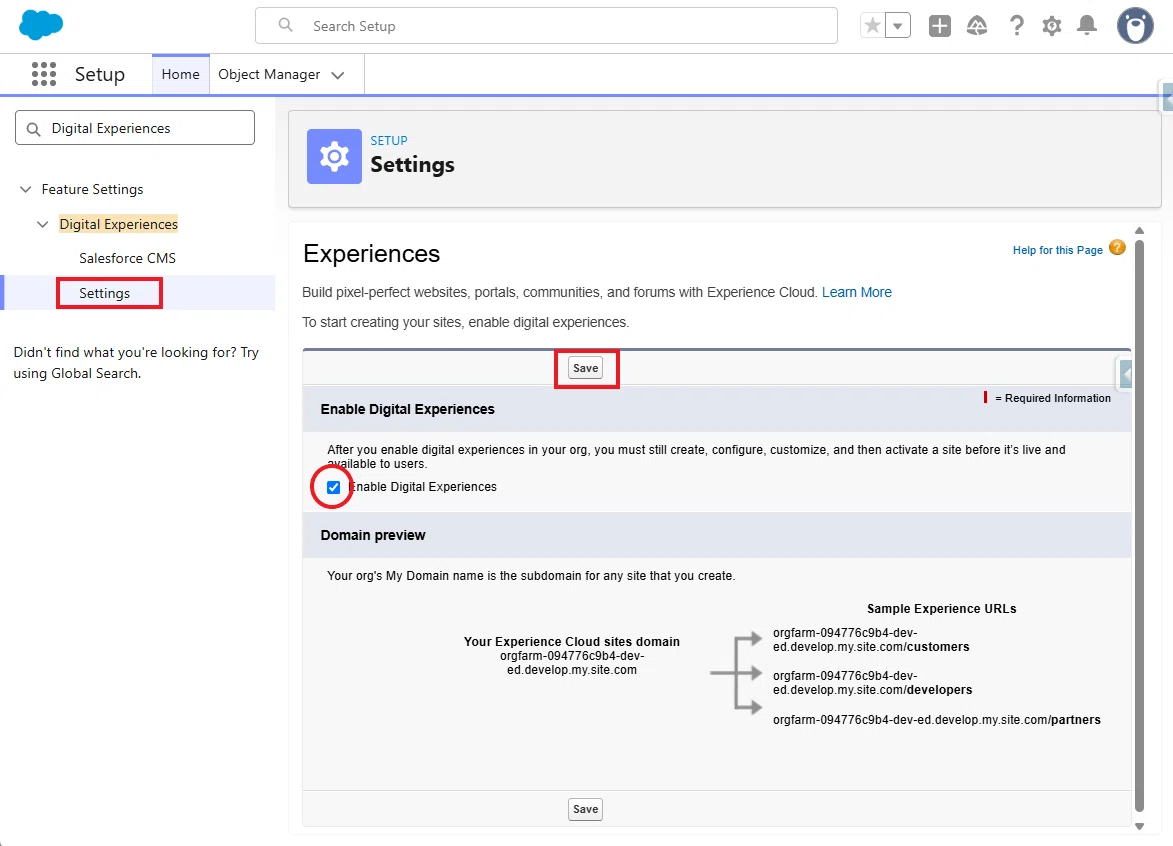Switch to the Home tab
The width and height of the screenshot is (1173, 846).
(180, 74)
